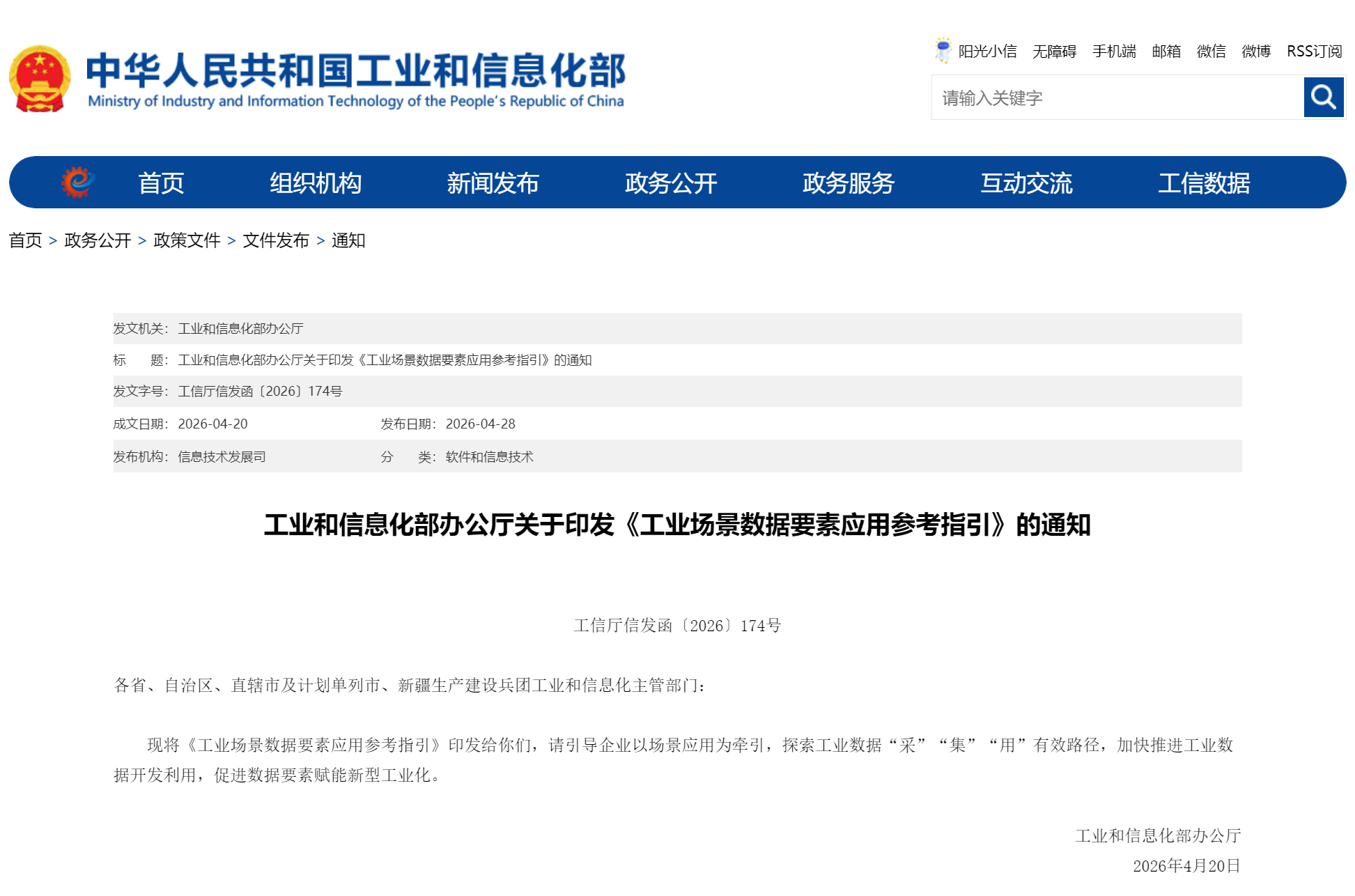1355x896 pixels.
Task: Click the keyword search input field
Action: click(x=1115, y=97)
